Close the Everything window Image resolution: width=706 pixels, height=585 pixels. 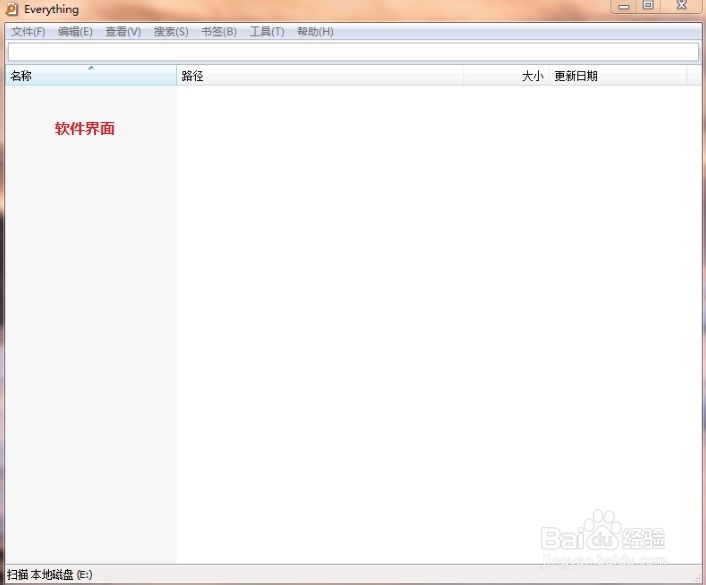click(682, 6)
